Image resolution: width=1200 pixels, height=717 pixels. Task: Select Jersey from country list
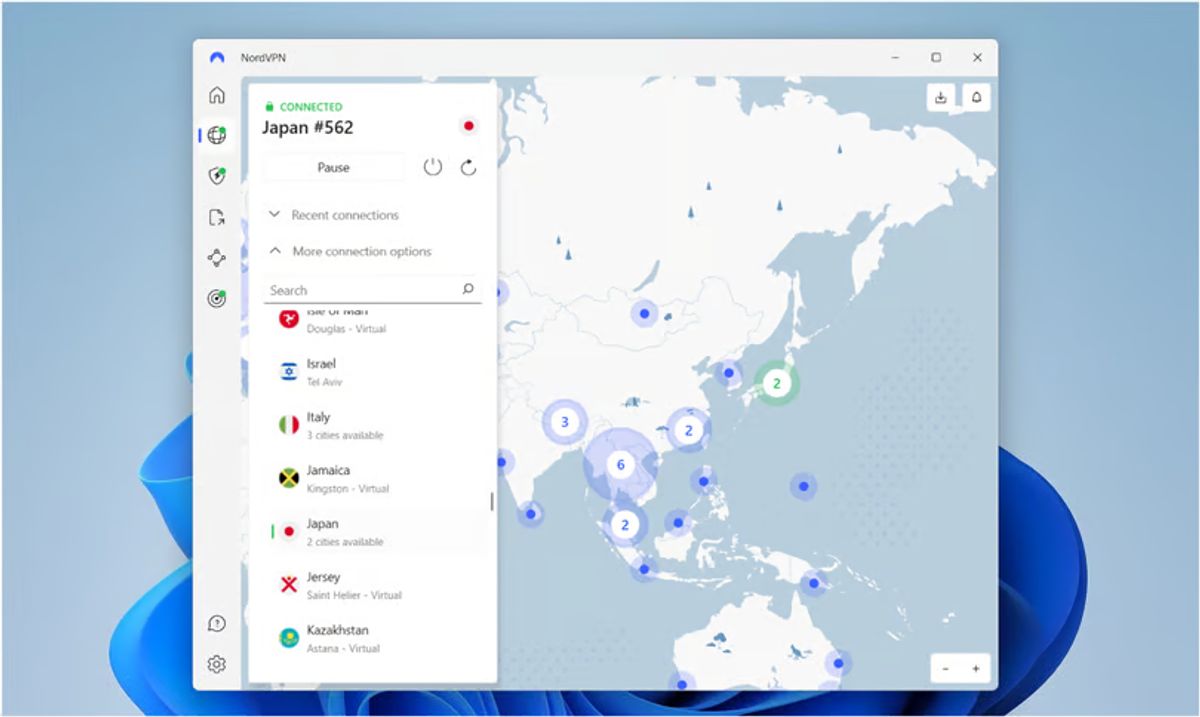pyautogui.click(x=372, y=585)
